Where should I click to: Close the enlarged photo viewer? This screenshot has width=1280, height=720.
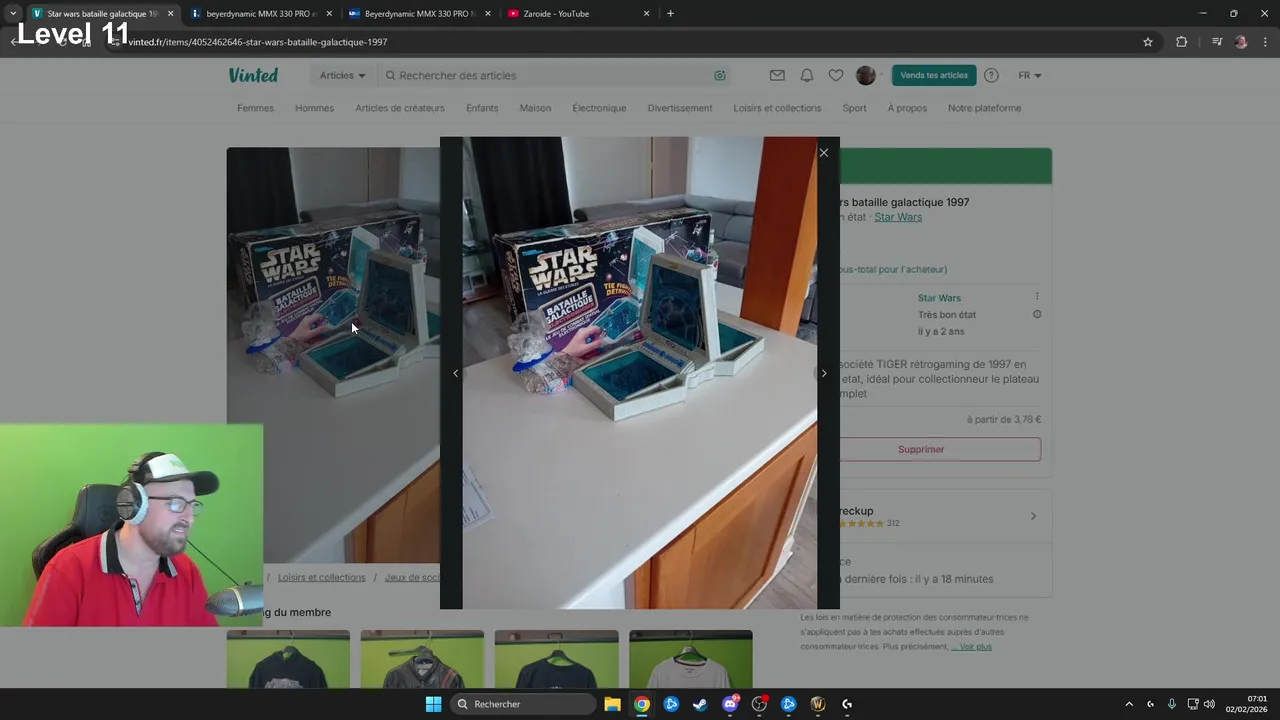[824, 153]
